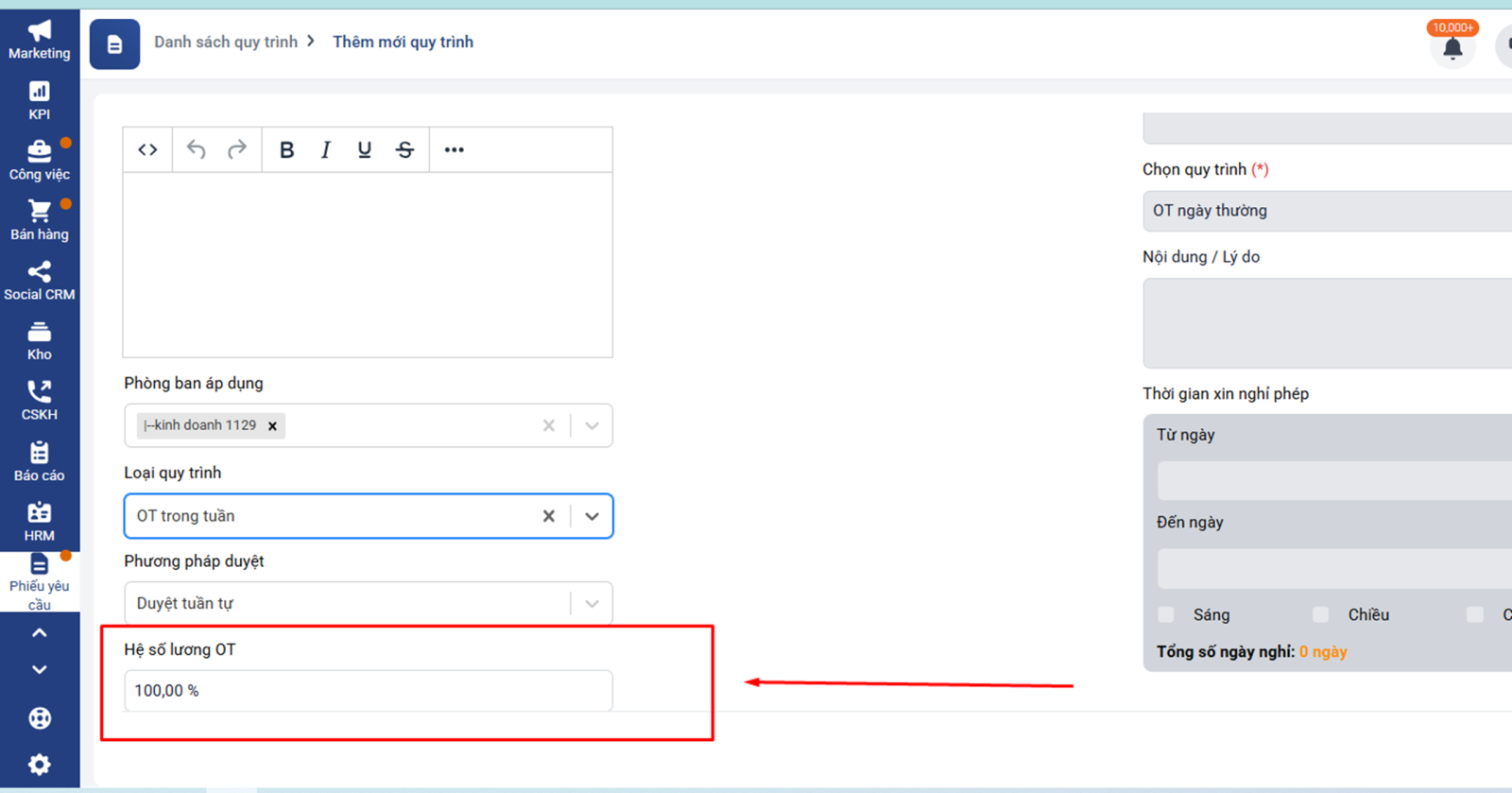
Task: Open settings gear in sidebar
Action: click(x=39, y=764)
